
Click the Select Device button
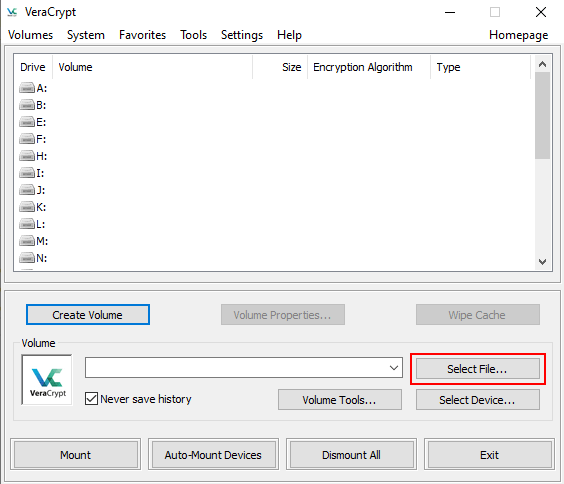click(478, 399)
